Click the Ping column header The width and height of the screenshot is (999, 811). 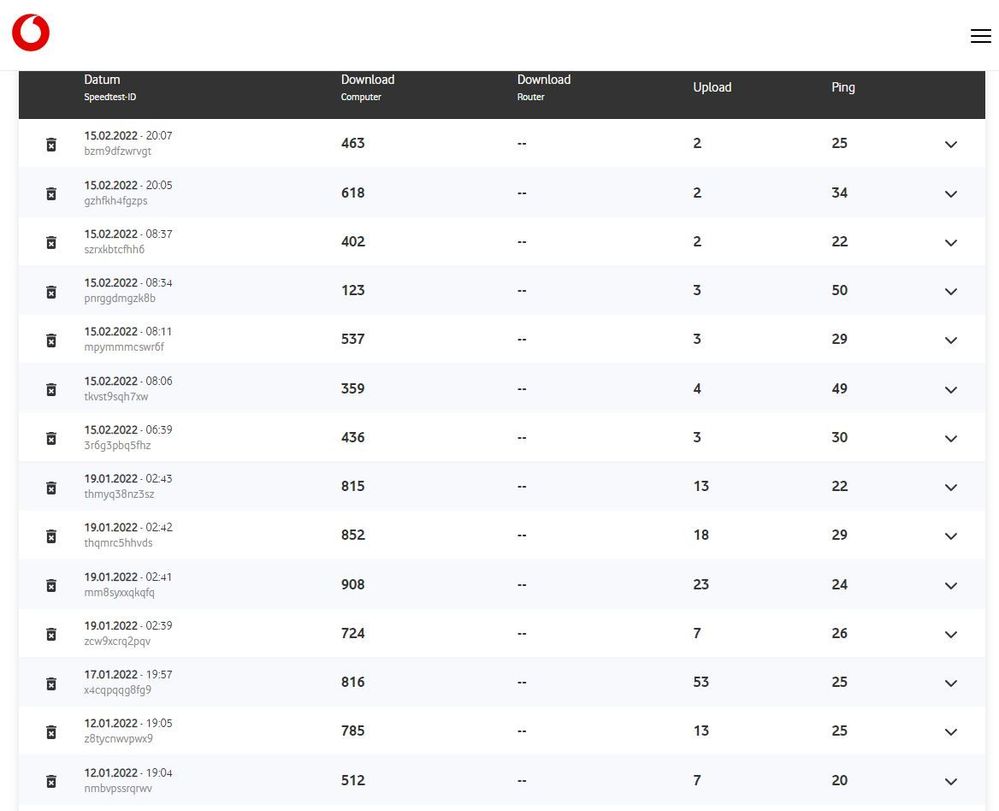(843, 87)
